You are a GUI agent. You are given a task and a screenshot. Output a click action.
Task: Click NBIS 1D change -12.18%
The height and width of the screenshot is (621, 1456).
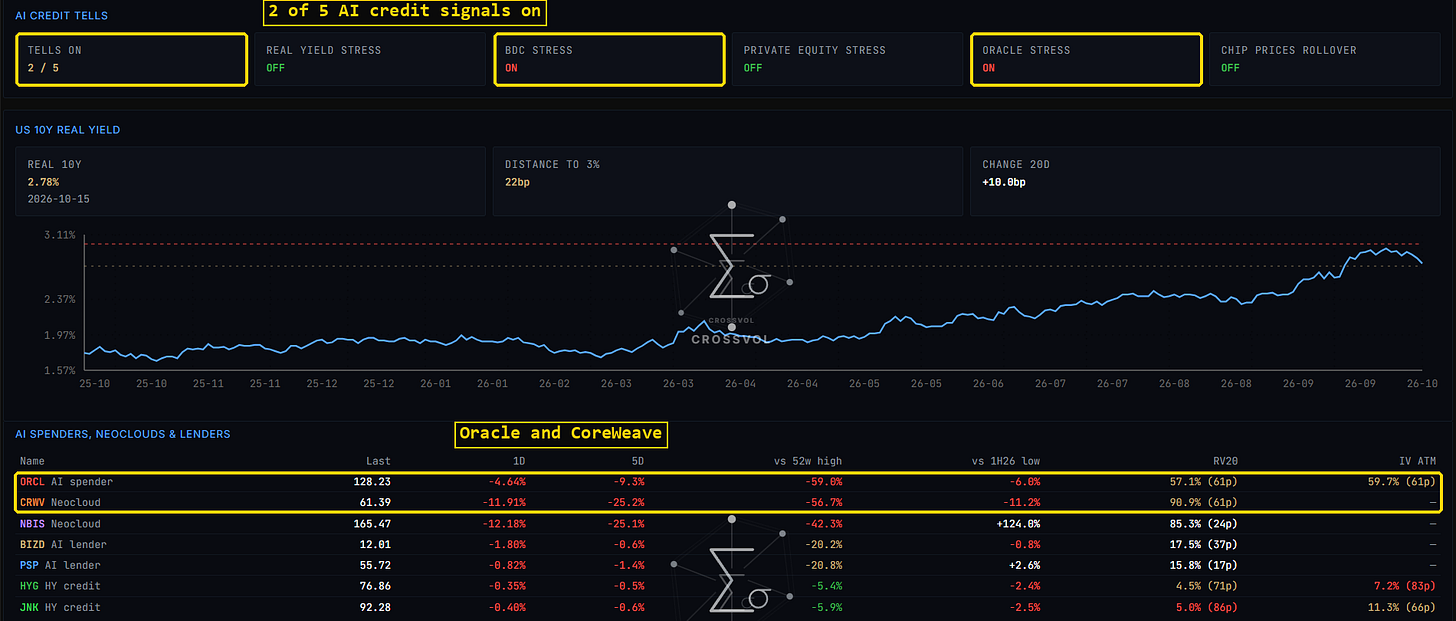pyautogui.click(x=503, y=524)
